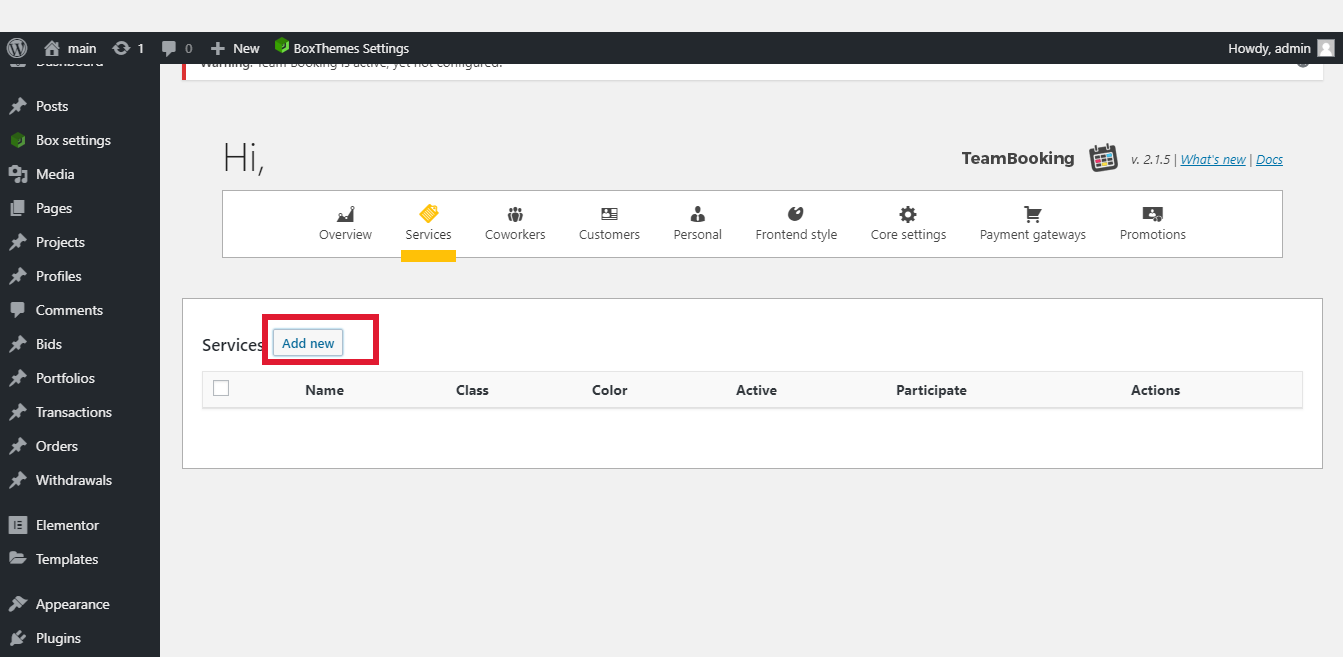Image resolution: width=1343 pixels, height=657 pixels.
Task: Open the What's new link
Action: point(1213,159)
